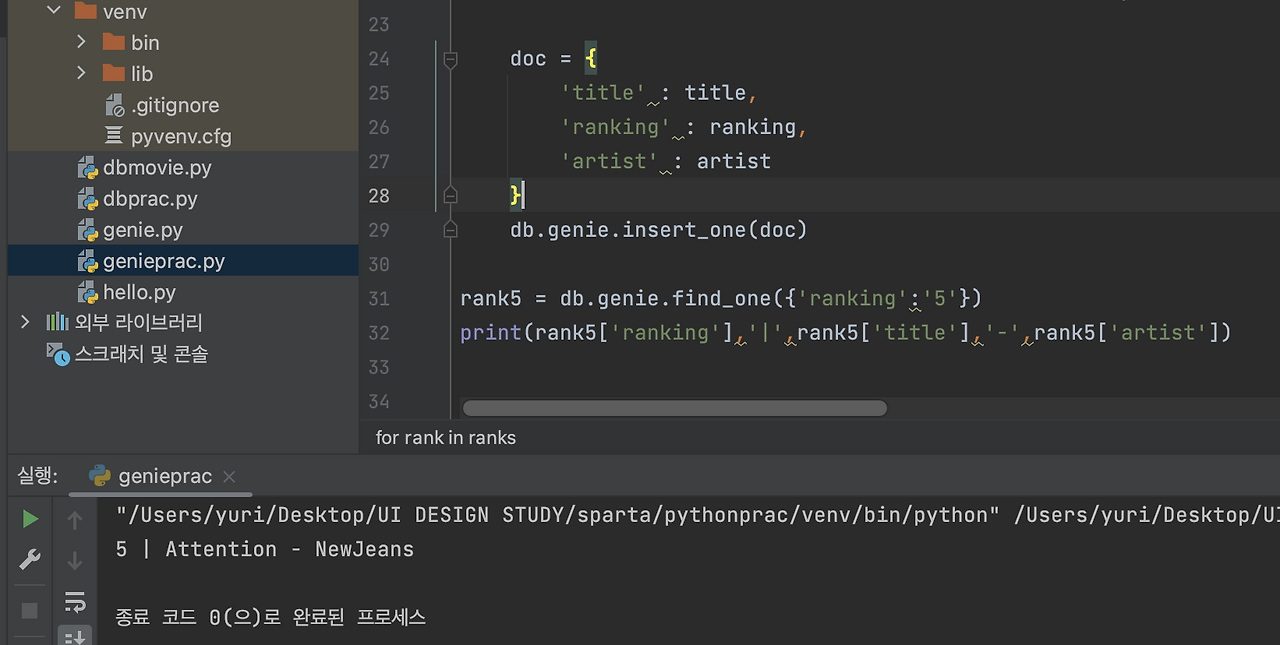1280x645 pixels.
Task: Open dbprac.py in the project tree
Action: click(x=150, y=198)
